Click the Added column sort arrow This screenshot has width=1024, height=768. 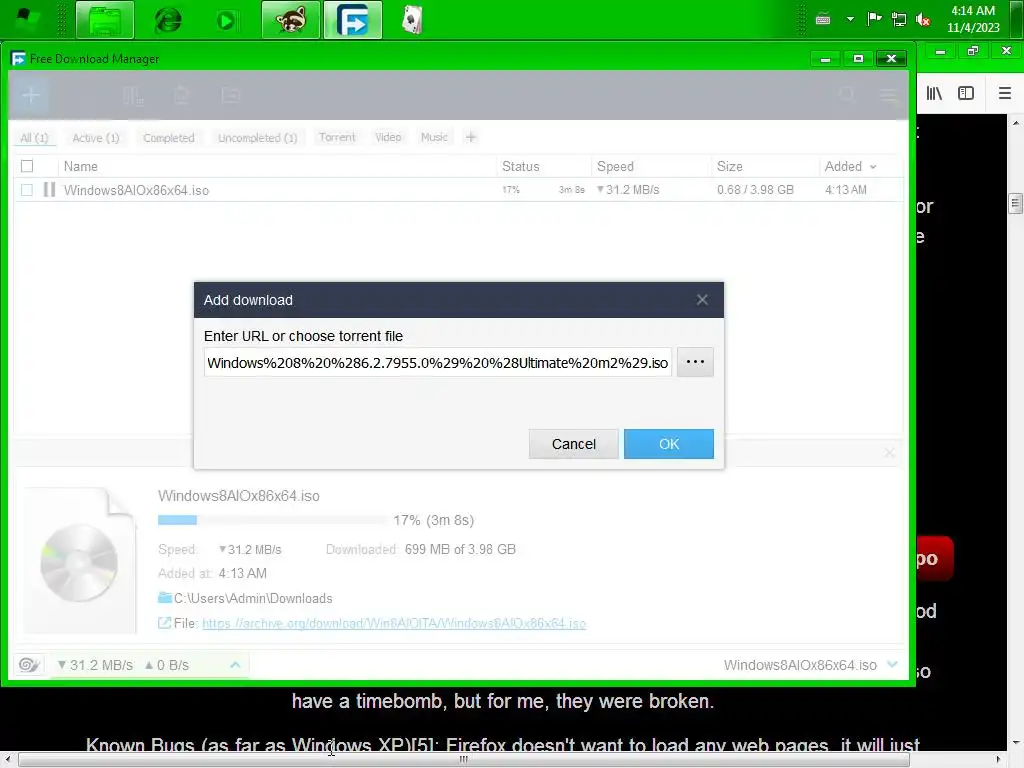pyautogui.click(x=873, y=167)
